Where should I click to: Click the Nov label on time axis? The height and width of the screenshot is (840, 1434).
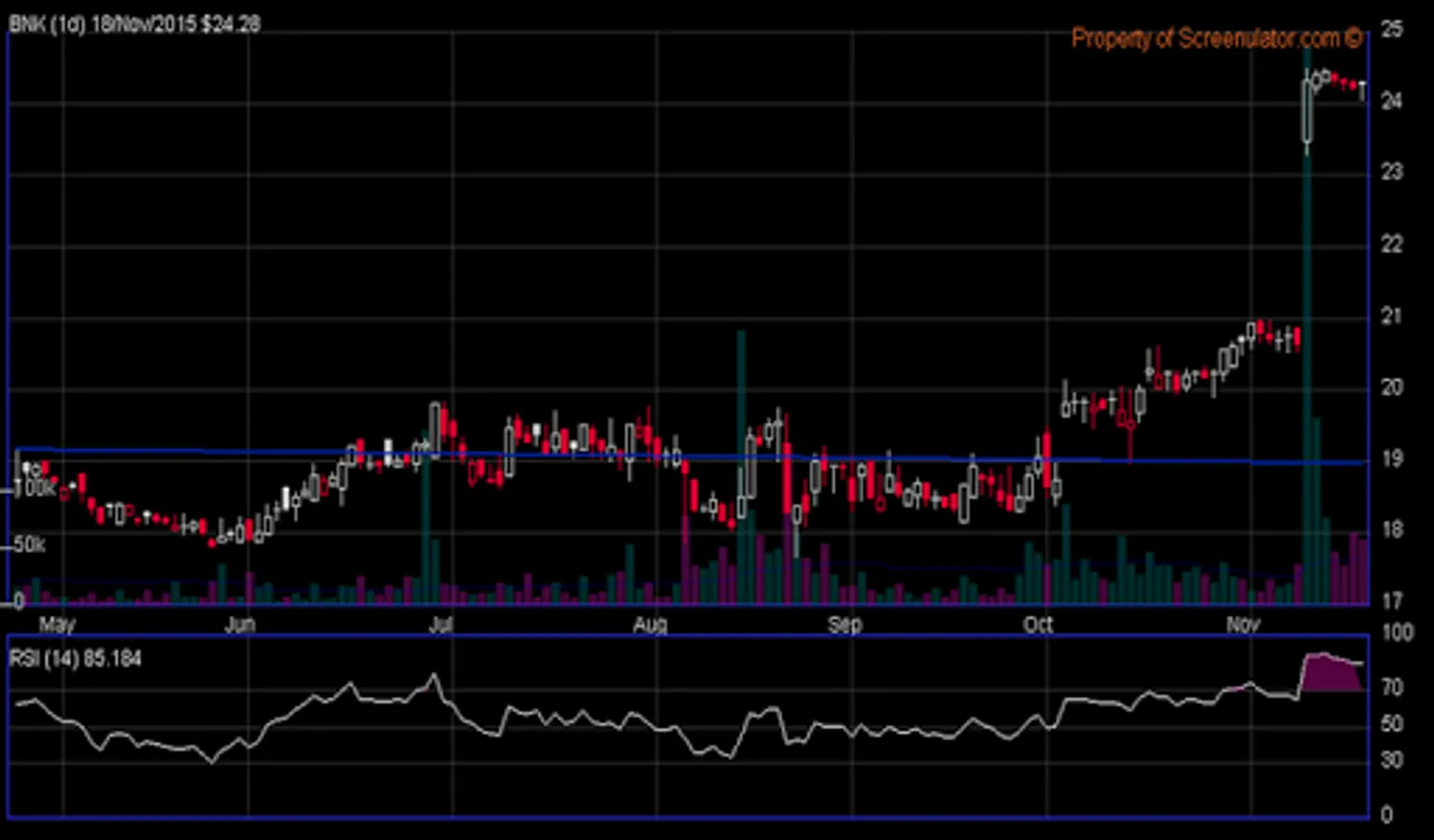click(x=1243, y=624)
